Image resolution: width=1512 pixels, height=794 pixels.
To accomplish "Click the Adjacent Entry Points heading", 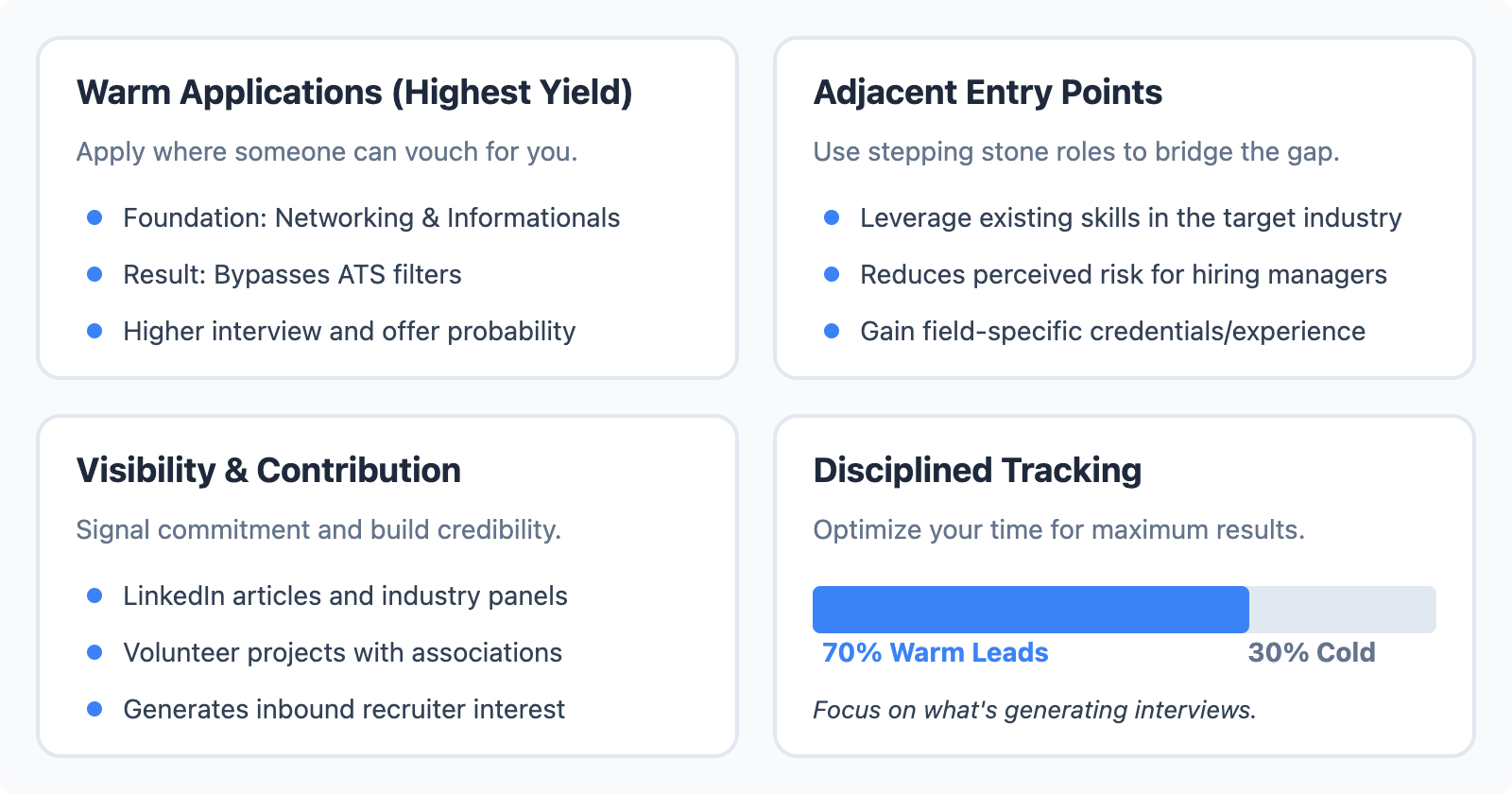I will [x=988, y=93].
